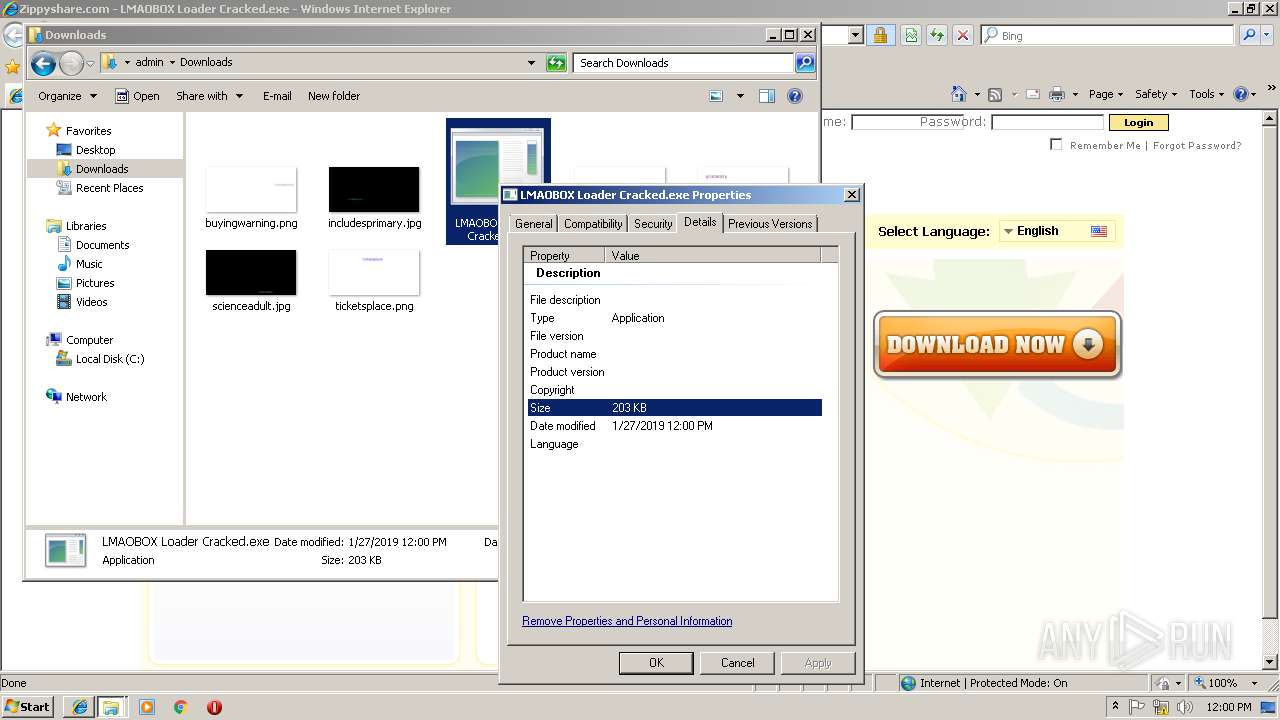Launch Chrome from the taskbar
Image resolution: width=1280 pixels, height=720 pixels.
point(181,707)
